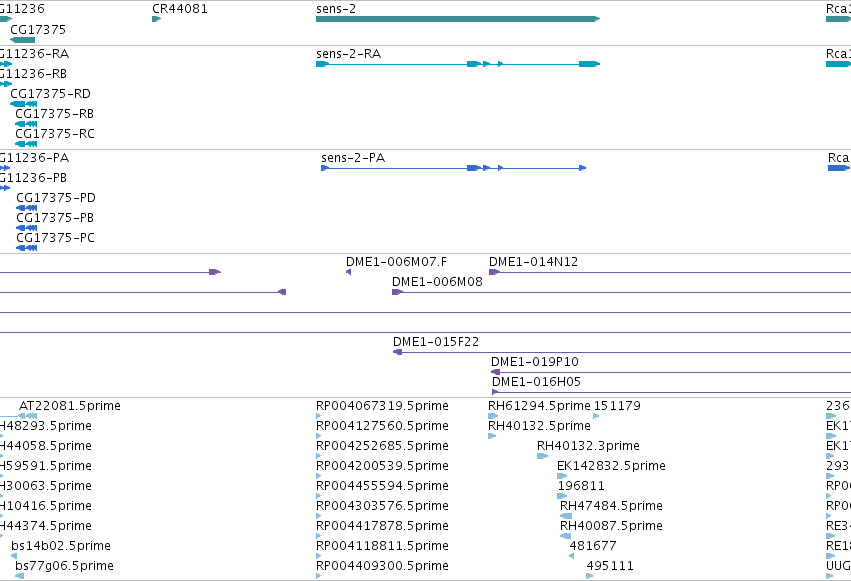851x581 pixels.
Task: Select the CG17375-PC protein
Action: coord(27,248)
